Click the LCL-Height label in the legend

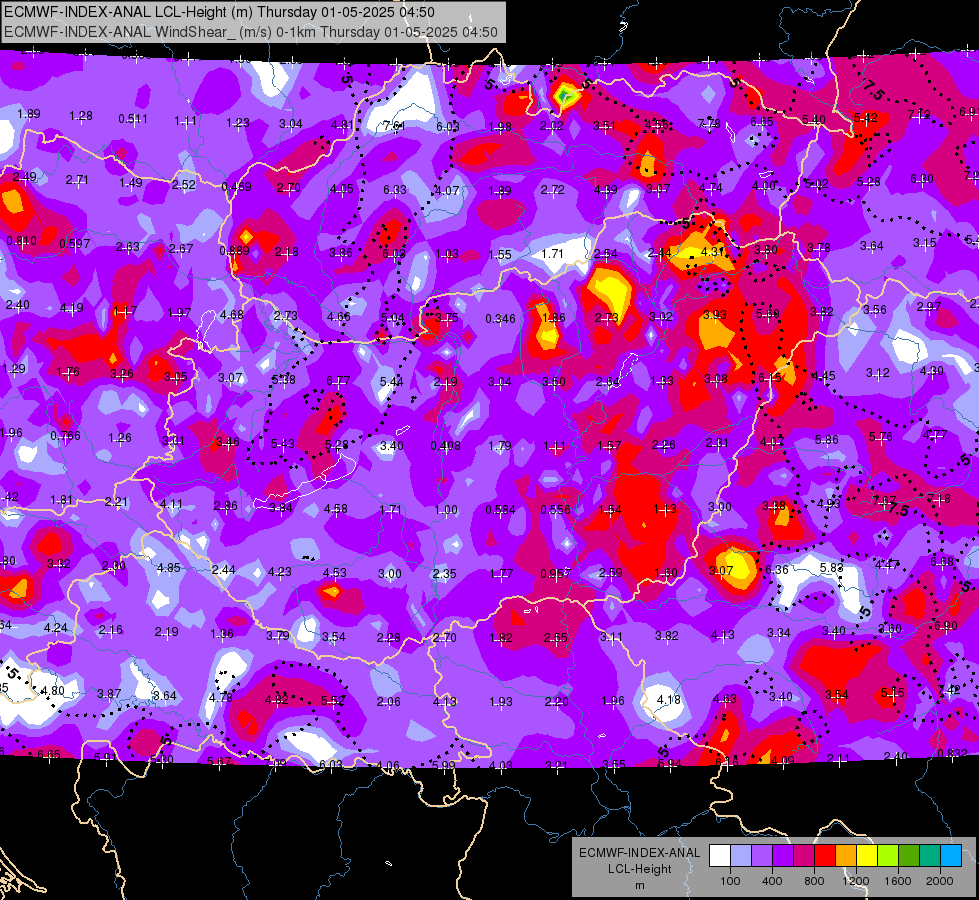(x=639, y=869)
